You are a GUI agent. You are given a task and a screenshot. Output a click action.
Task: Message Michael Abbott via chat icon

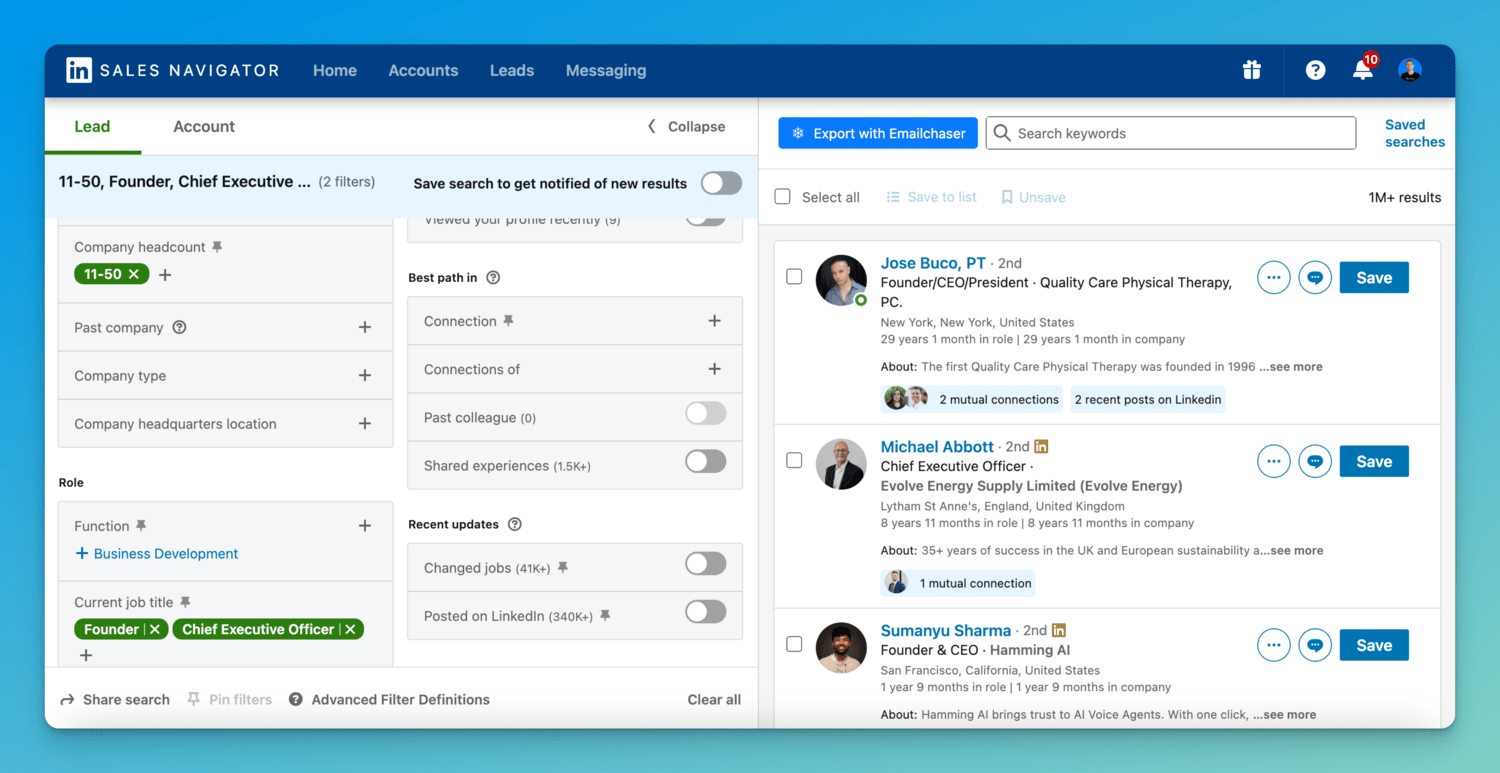click(x=1315, y=462)
